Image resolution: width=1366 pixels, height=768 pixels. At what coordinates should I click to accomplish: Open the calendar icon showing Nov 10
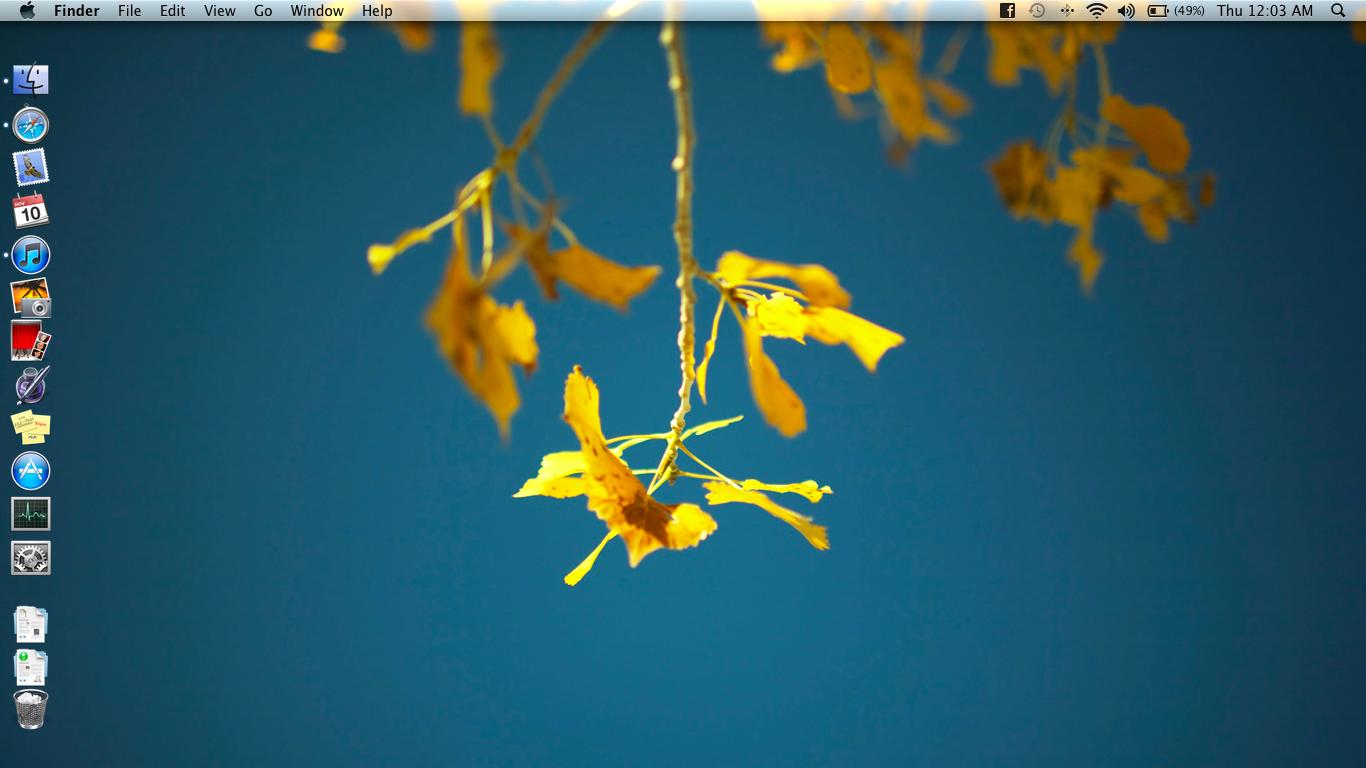(x=31, y=211)
